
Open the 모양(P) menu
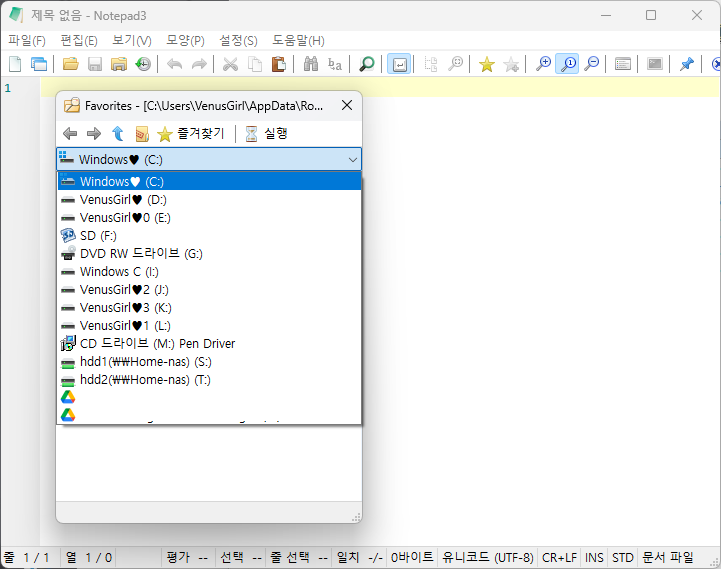point(185,40)
